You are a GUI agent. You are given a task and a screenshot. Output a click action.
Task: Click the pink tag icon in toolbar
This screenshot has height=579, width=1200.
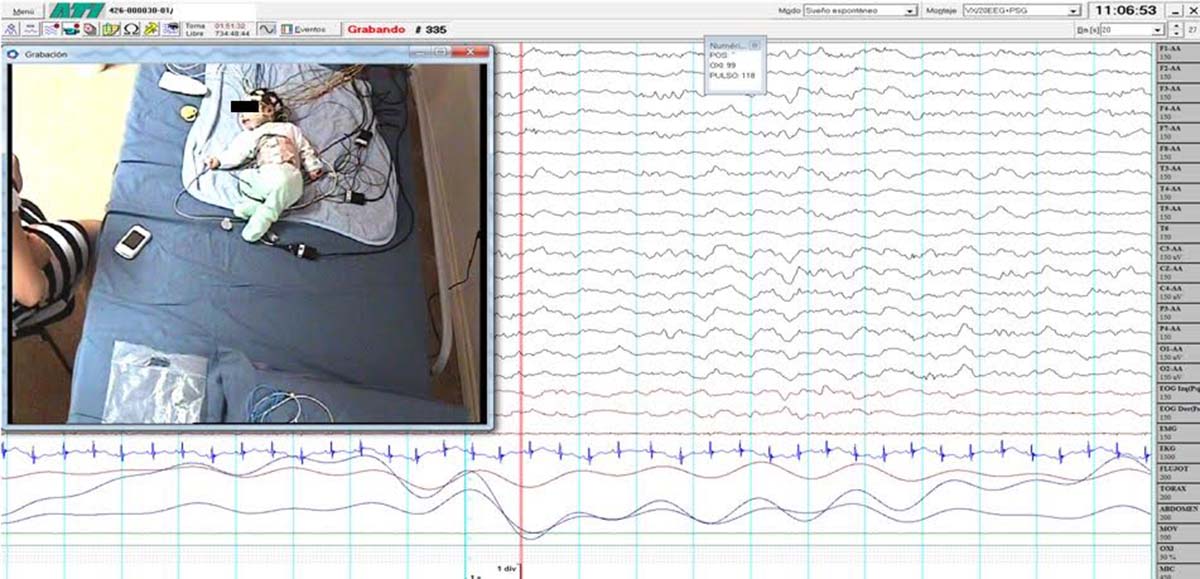pyautogui.click(x=90, y=29)
